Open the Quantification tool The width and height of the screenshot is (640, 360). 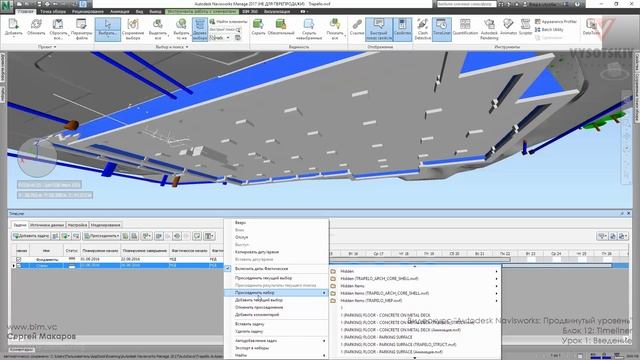[x=465, y=27]
